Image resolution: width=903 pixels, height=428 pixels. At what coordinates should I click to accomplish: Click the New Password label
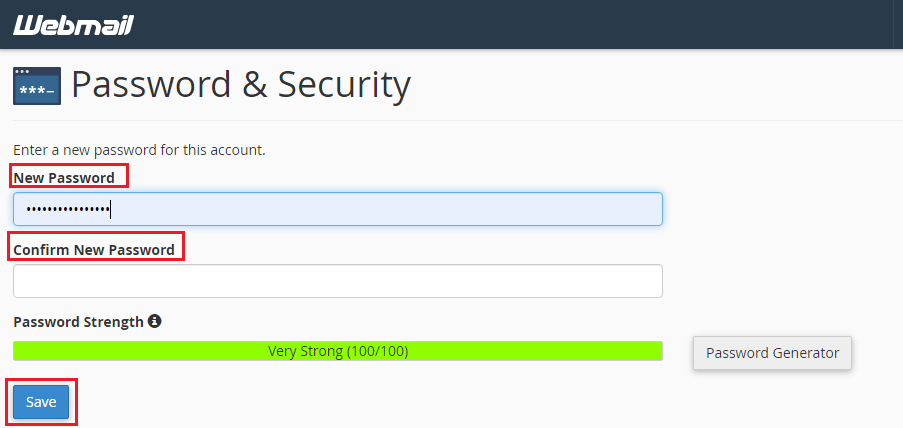tap(64, 177)
